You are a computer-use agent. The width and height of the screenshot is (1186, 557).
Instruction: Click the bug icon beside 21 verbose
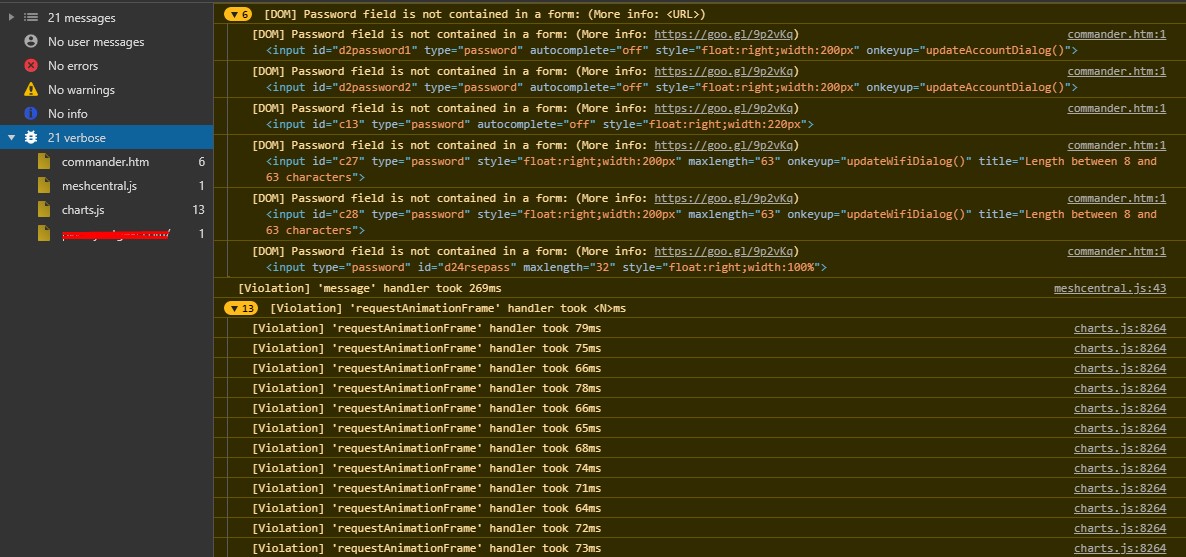31,138
